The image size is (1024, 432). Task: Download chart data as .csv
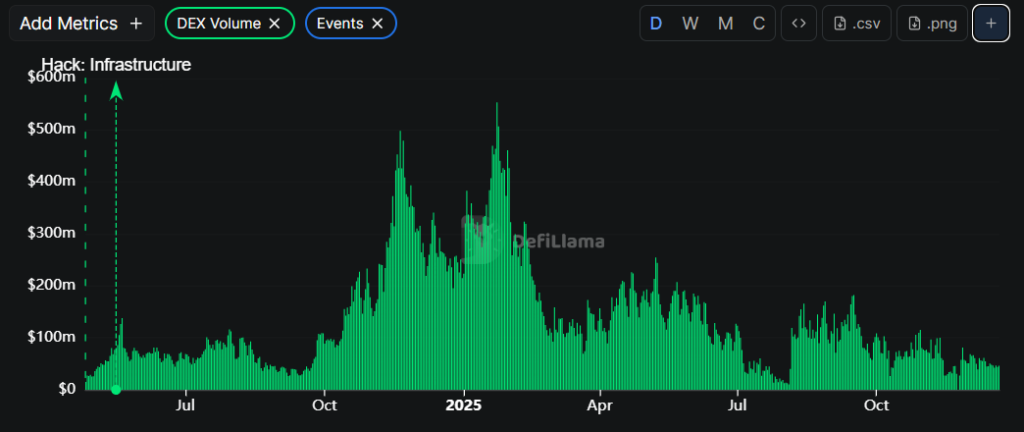[x=857, y=23]
